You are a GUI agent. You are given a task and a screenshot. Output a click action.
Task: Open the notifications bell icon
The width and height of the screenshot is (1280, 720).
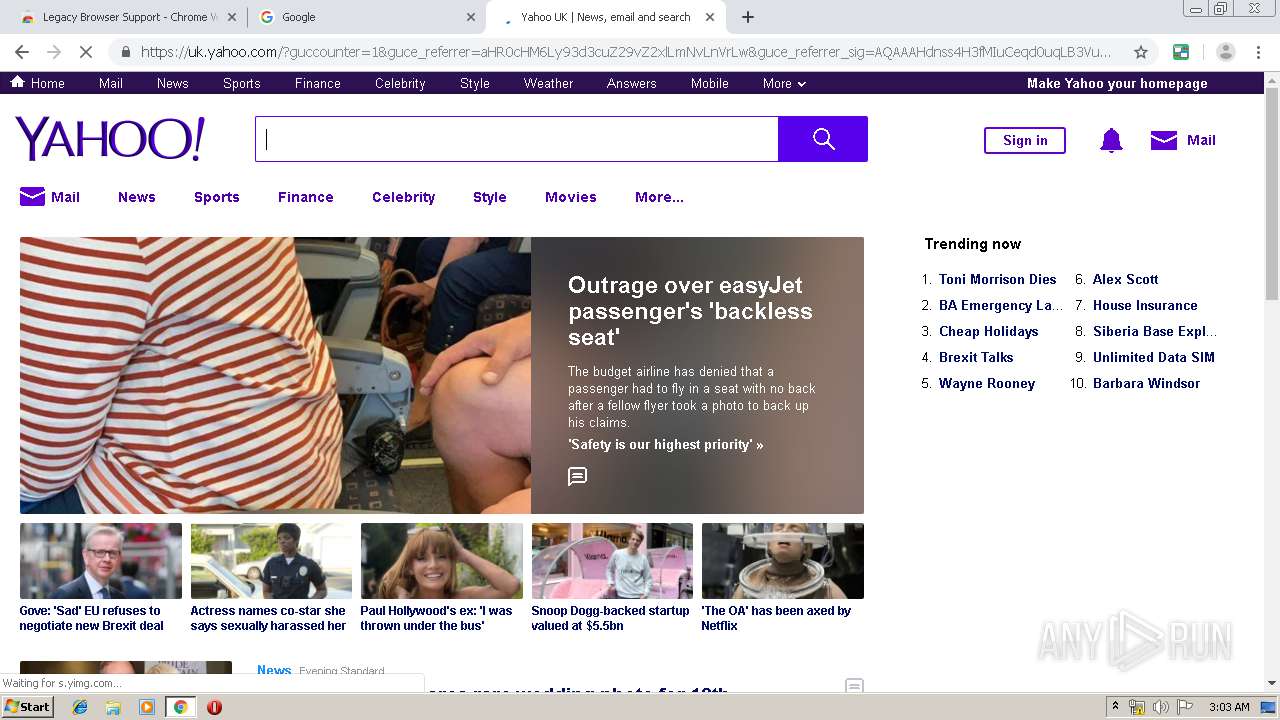(1111, 141)
